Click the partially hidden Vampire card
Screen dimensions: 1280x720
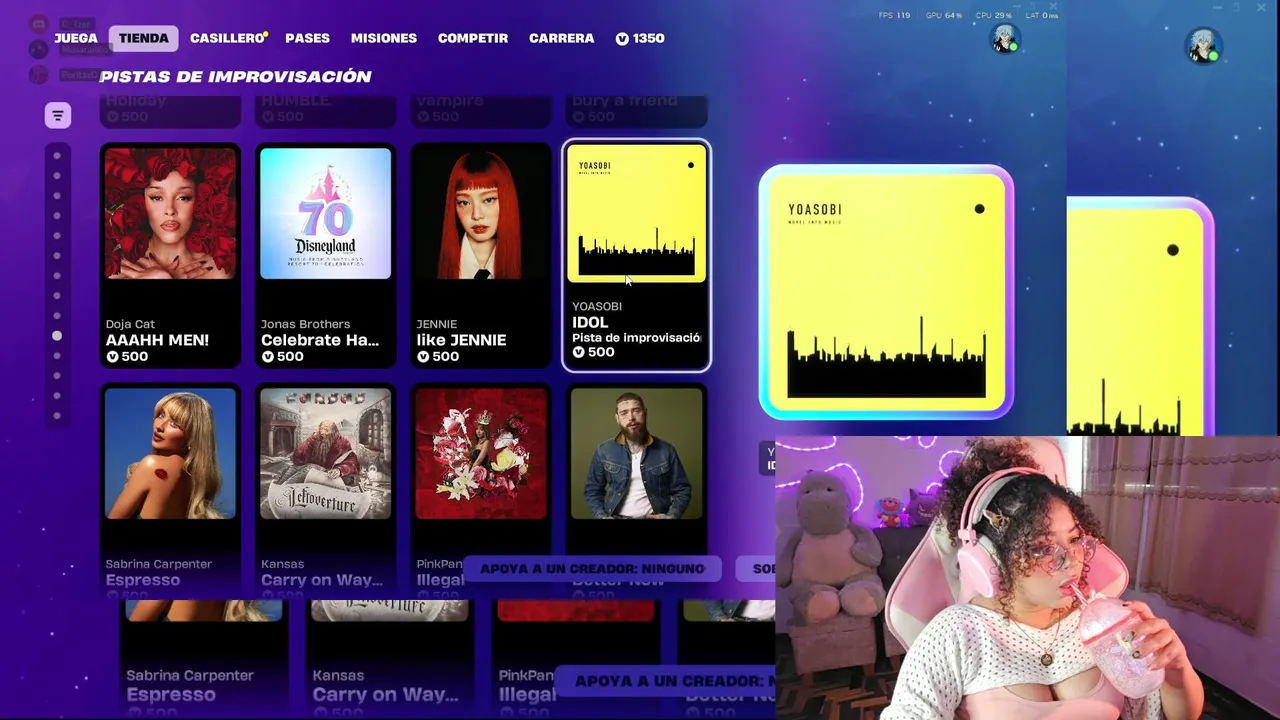tap(481, 111)
